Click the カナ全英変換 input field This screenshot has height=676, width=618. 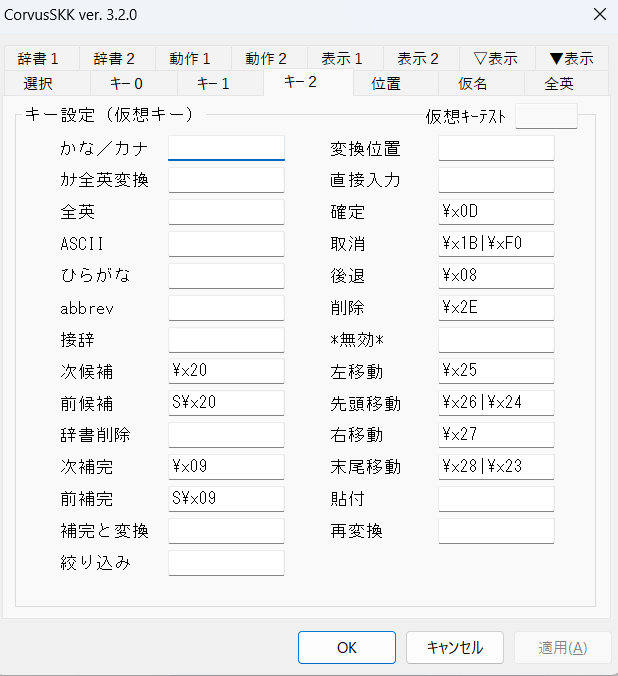click(226, 180)
